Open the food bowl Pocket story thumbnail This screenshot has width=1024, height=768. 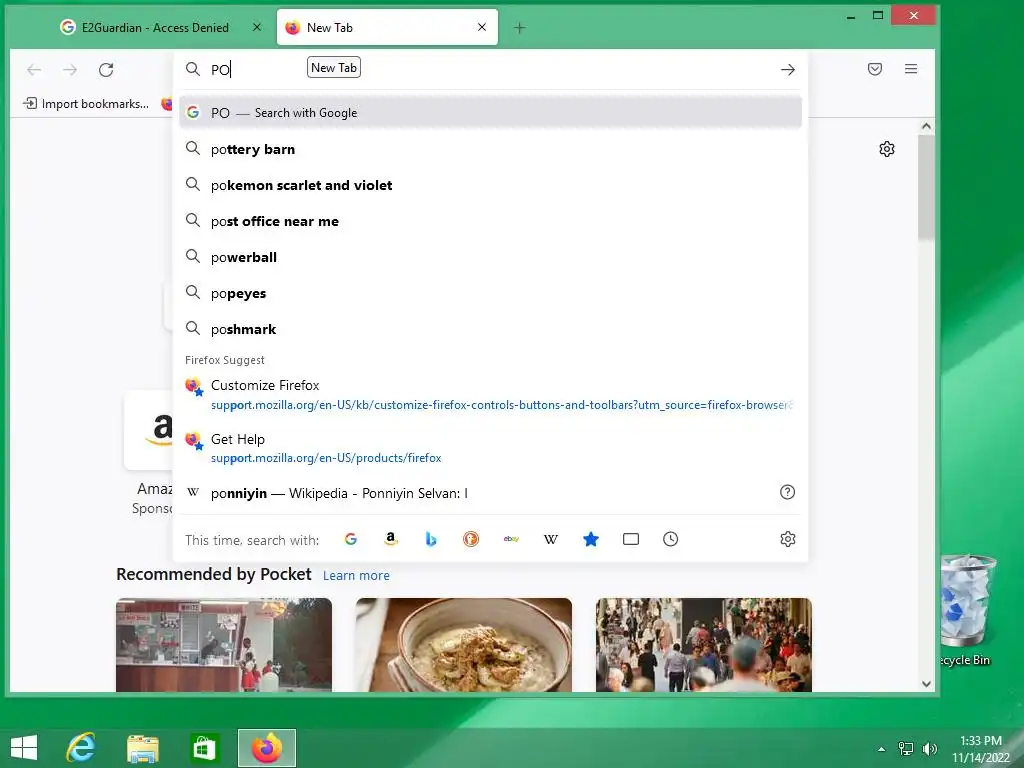464,645
